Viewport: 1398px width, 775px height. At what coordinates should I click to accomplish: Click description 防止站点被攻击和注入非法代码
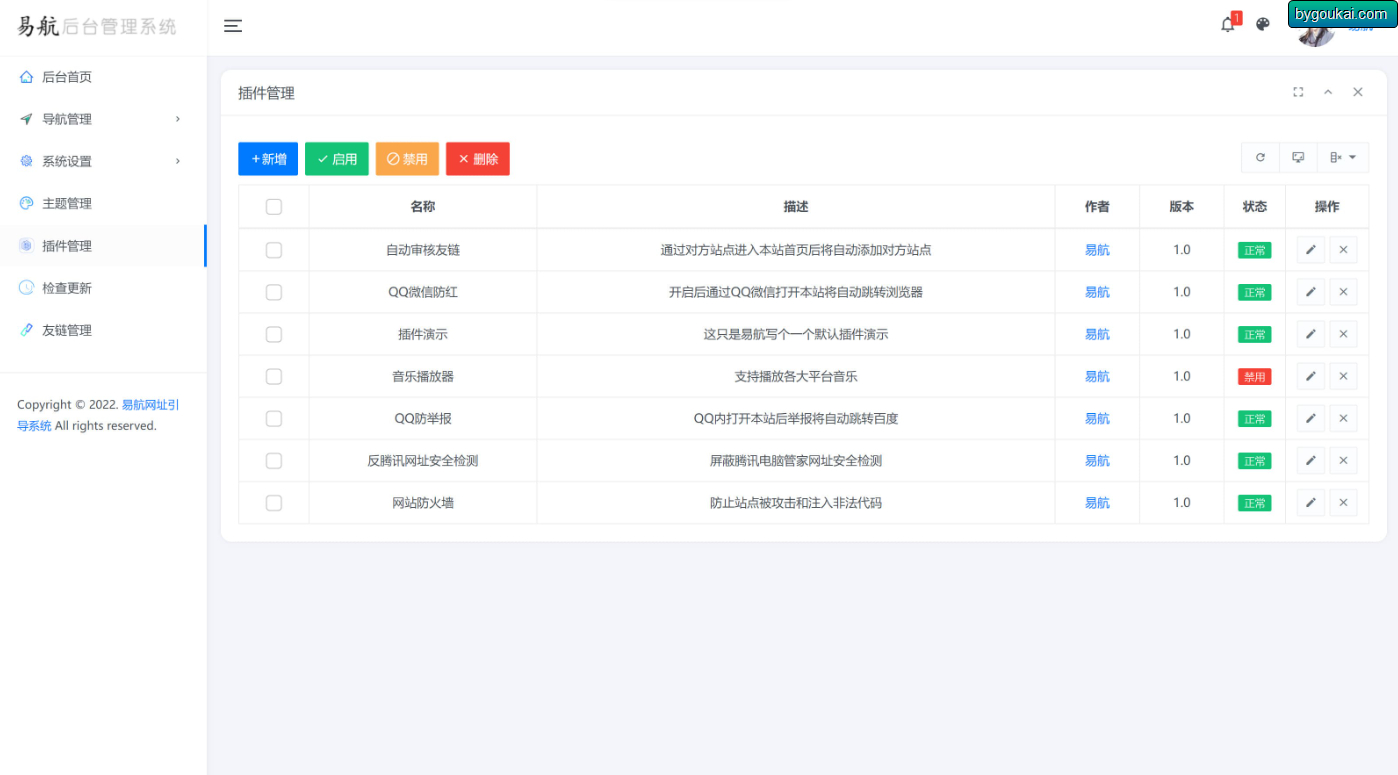point(796,502)
